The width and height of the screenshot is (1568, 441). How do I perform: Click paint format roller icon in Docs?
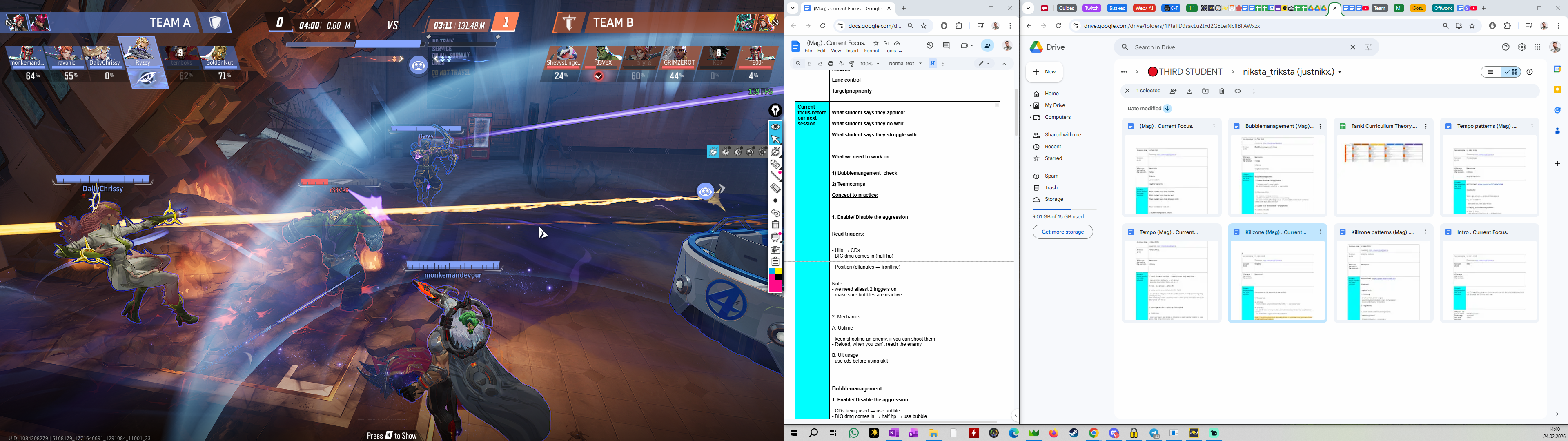[x=851, y=63]
